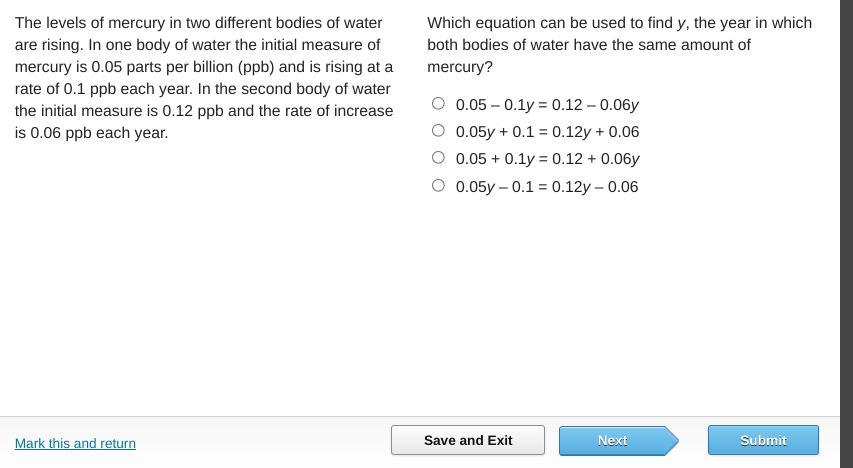Submit the answer with the Submit button
This screenshot has width=853, height=468.
[x=763, y=440]
